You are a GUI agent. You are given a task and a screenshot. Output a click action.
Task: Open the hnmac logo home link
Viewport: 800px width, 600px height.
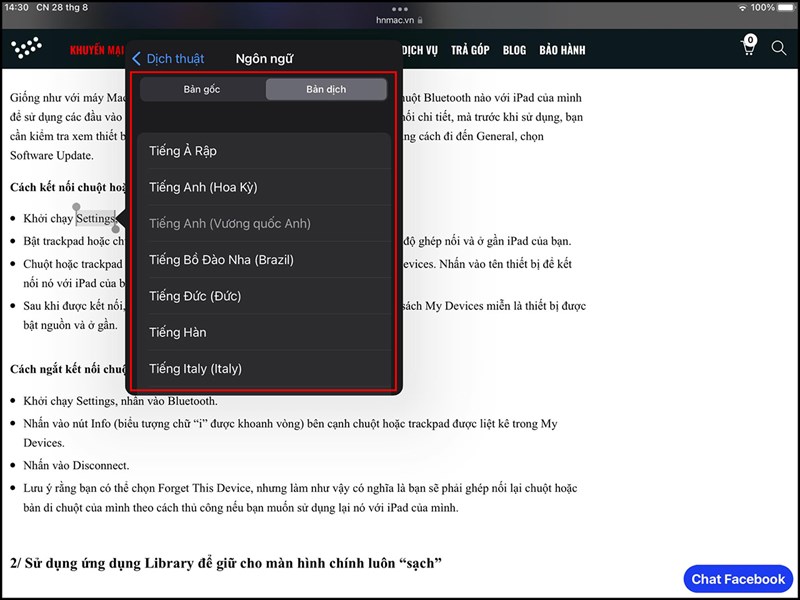coord(27,48)
